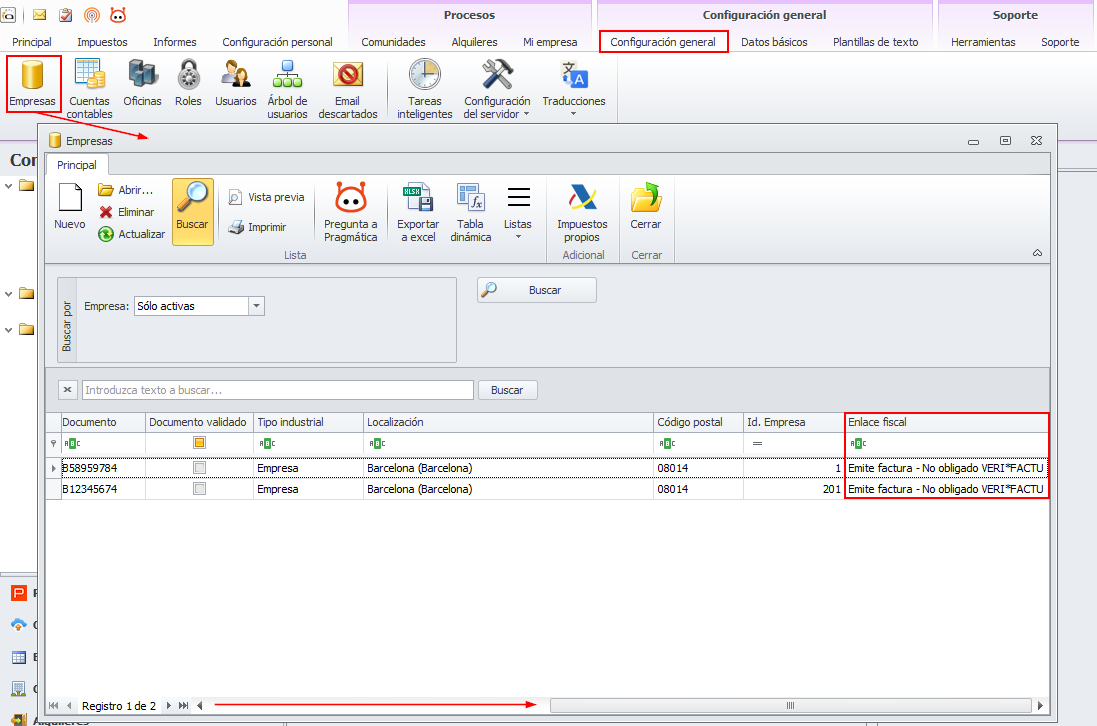
Task: Select cell with document B12345674
Action: (103, 489)
